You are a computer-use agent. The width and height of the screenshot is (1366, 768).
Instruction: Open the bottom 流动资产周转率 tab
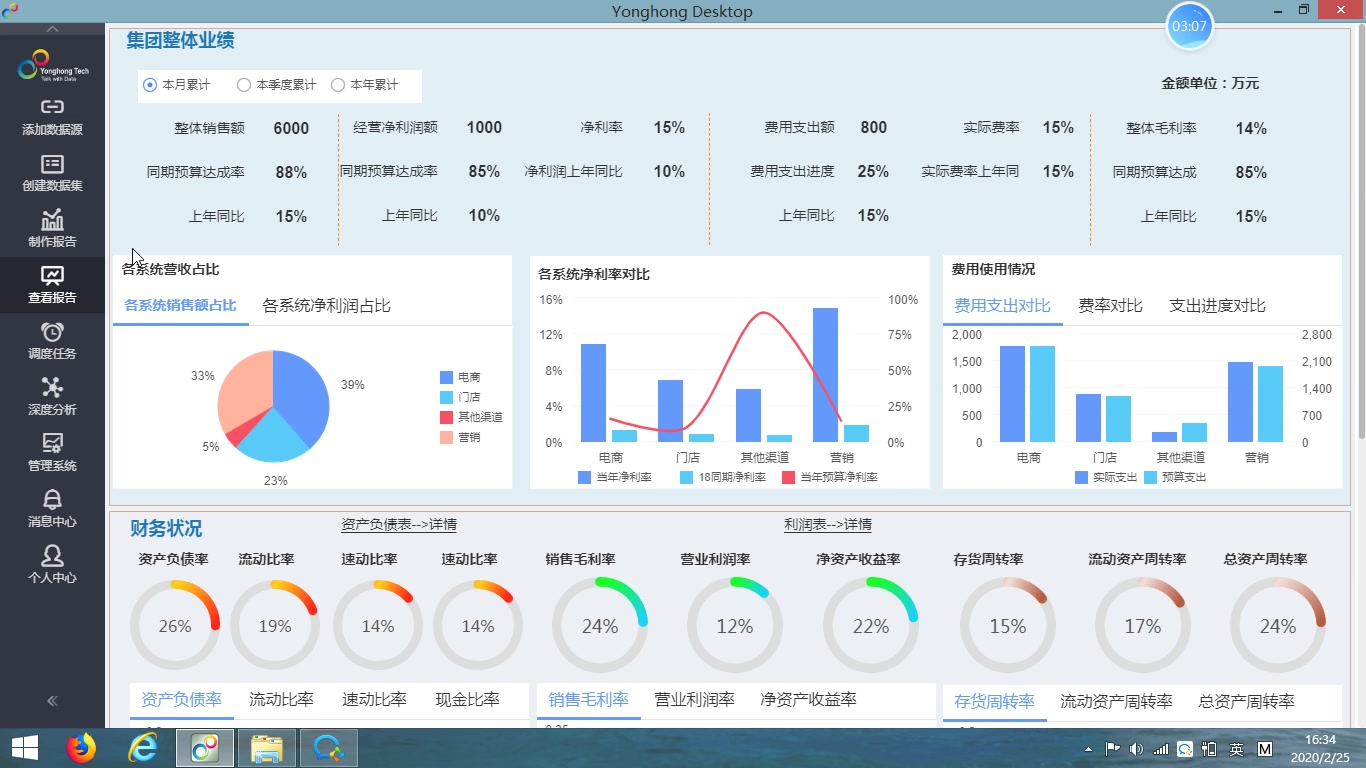point(1116,701)
